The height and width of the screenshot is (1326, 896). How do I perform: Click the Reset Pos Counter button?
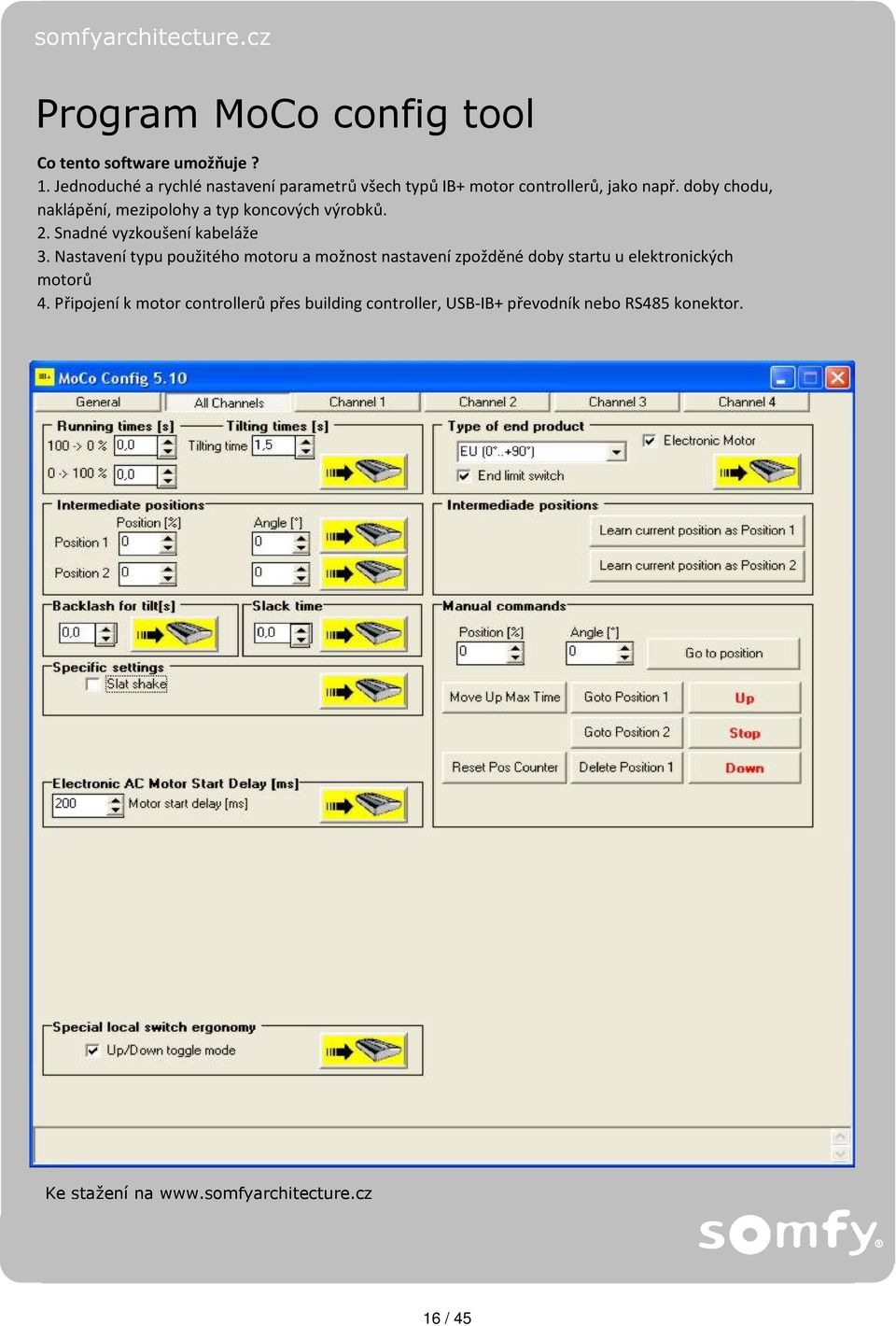505,769
